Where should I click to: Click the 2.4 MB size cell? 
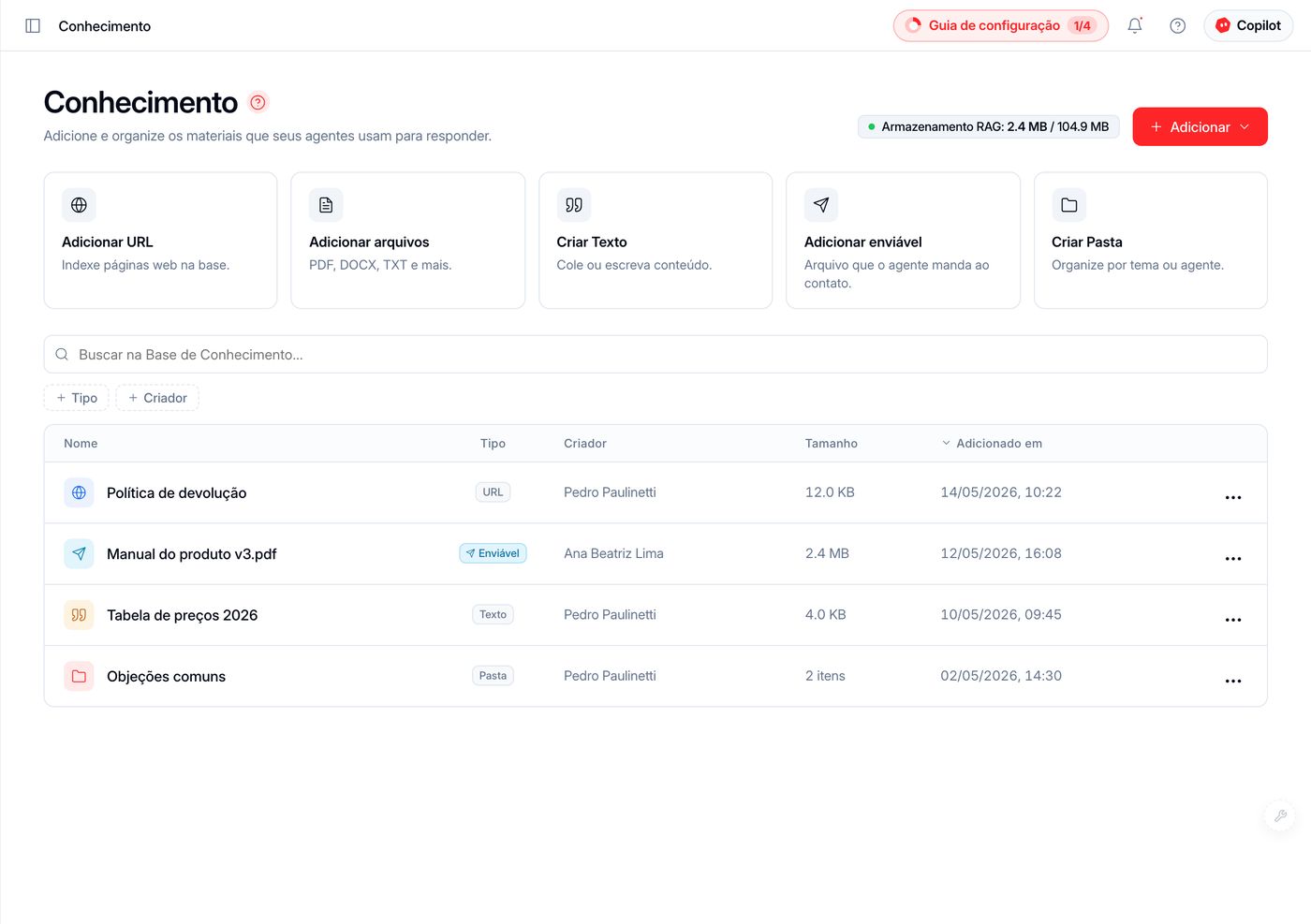827,553
